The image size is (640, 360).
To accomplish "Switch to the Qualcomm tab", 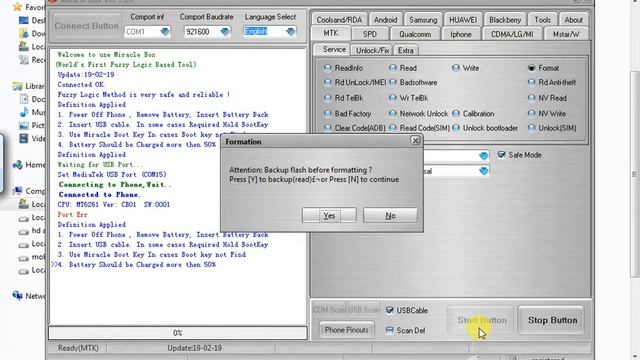I will [x=415, y=34].
